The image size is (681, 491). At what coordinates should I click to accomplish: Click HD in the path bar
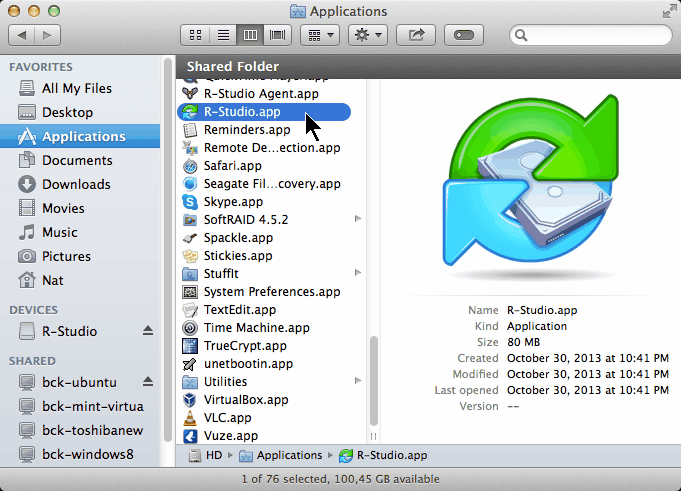205,455
